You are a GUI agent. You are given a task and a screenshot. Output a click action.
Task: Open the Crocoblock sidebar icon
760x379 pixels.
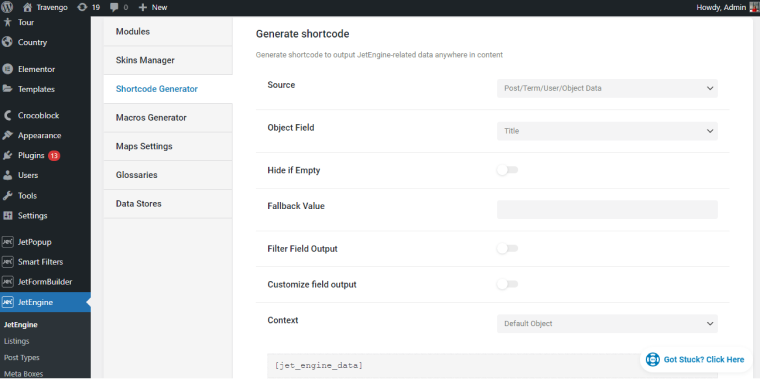[7, 115]
